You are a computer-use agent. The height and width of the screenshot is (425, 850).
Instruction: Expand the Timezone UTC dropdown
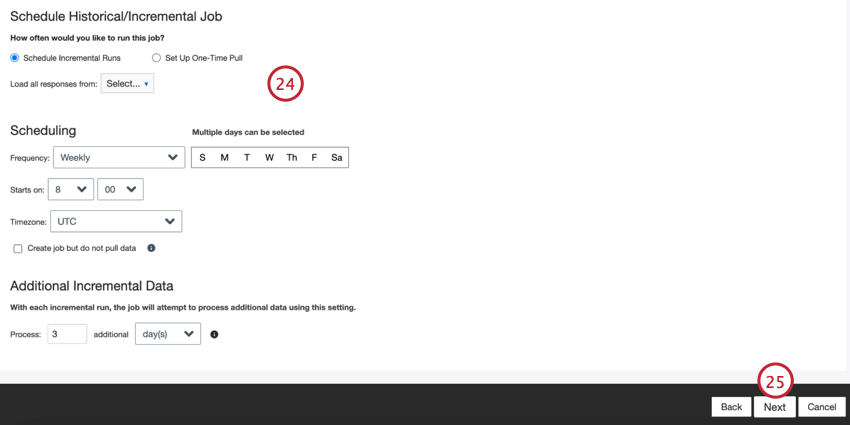point(116,221)
